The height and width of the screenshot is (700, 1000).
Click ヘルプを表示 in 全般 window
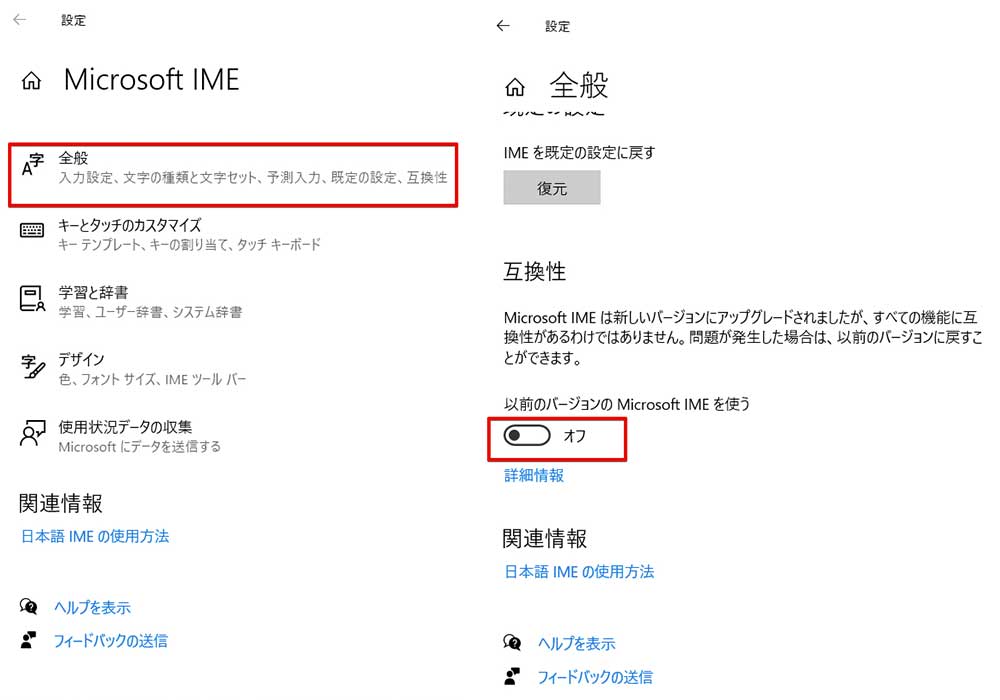(x=577, y=643)
